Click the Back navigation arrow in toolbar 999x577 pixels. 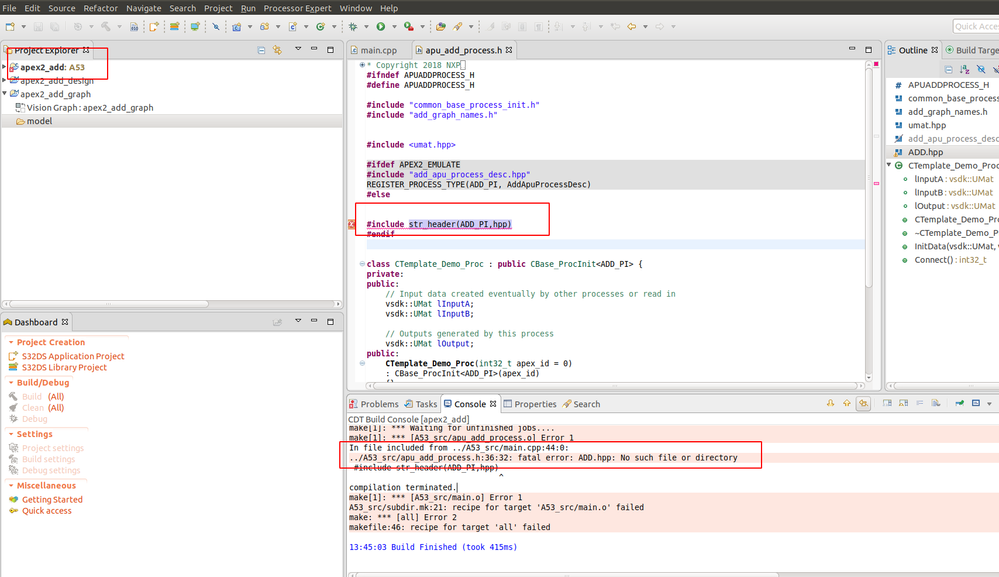point(631,27)
